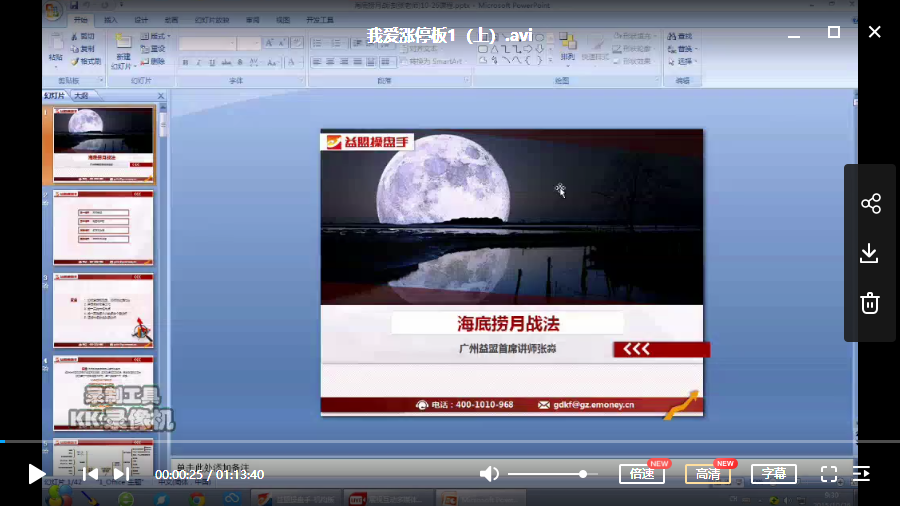Click the 剪切 cut command
The height and width of the screenshot is (506, 900).
pyautogui.click(x=83, y=37)
